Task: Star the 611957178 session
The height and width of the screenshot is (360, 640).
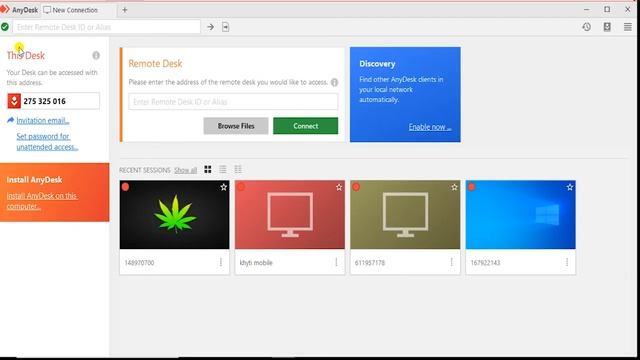Action: pyautogui.click(x=454, y=187)
